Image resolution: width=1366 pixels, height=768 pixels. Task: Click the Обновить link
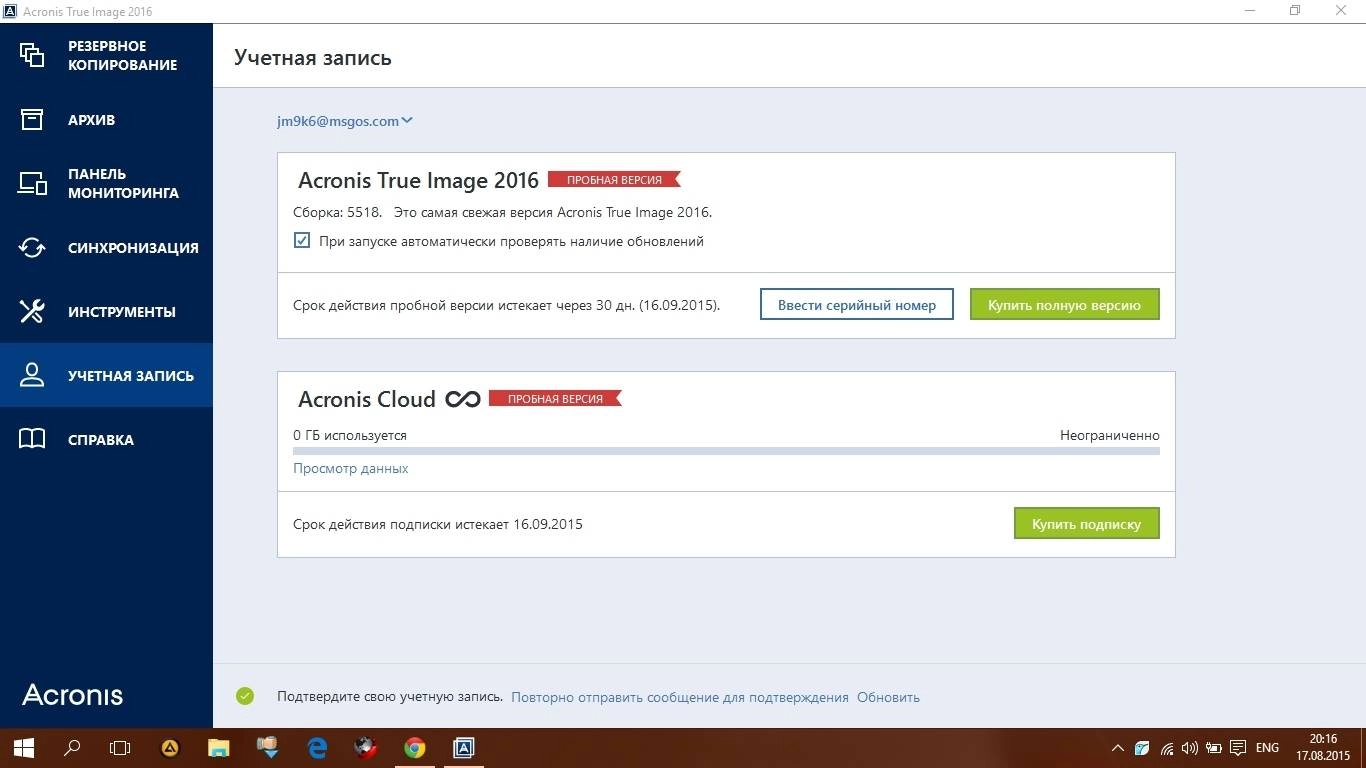(888, 697)
